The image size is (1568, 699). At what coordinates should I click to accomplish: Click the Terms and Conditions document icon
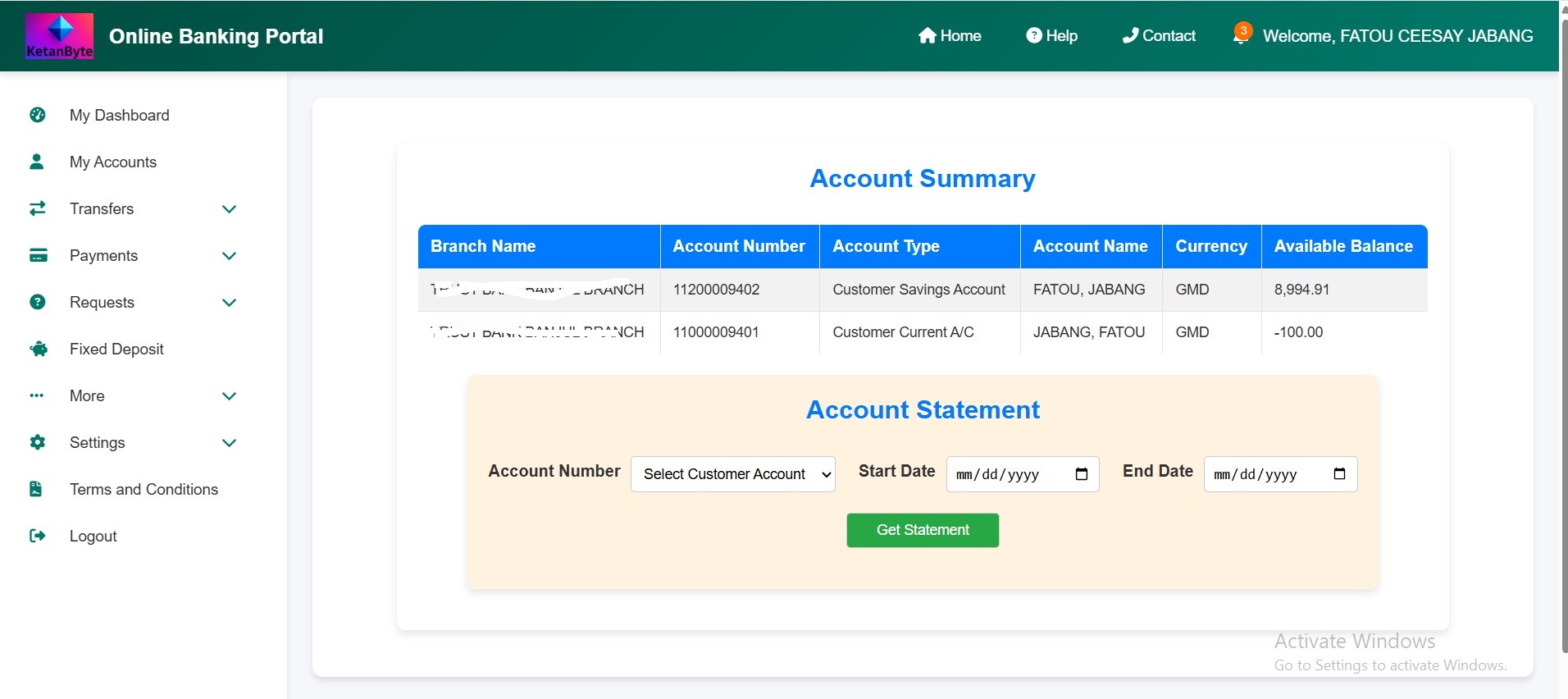pyautogui.click(x=36, y=489)
